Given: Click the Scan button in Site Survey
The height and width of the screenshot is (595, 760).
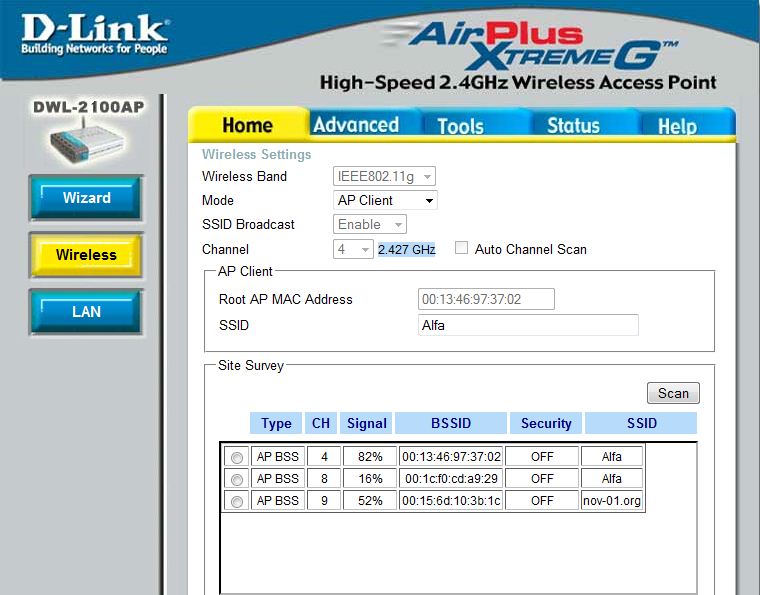Looking at the screenshot, I should (673, 393).
